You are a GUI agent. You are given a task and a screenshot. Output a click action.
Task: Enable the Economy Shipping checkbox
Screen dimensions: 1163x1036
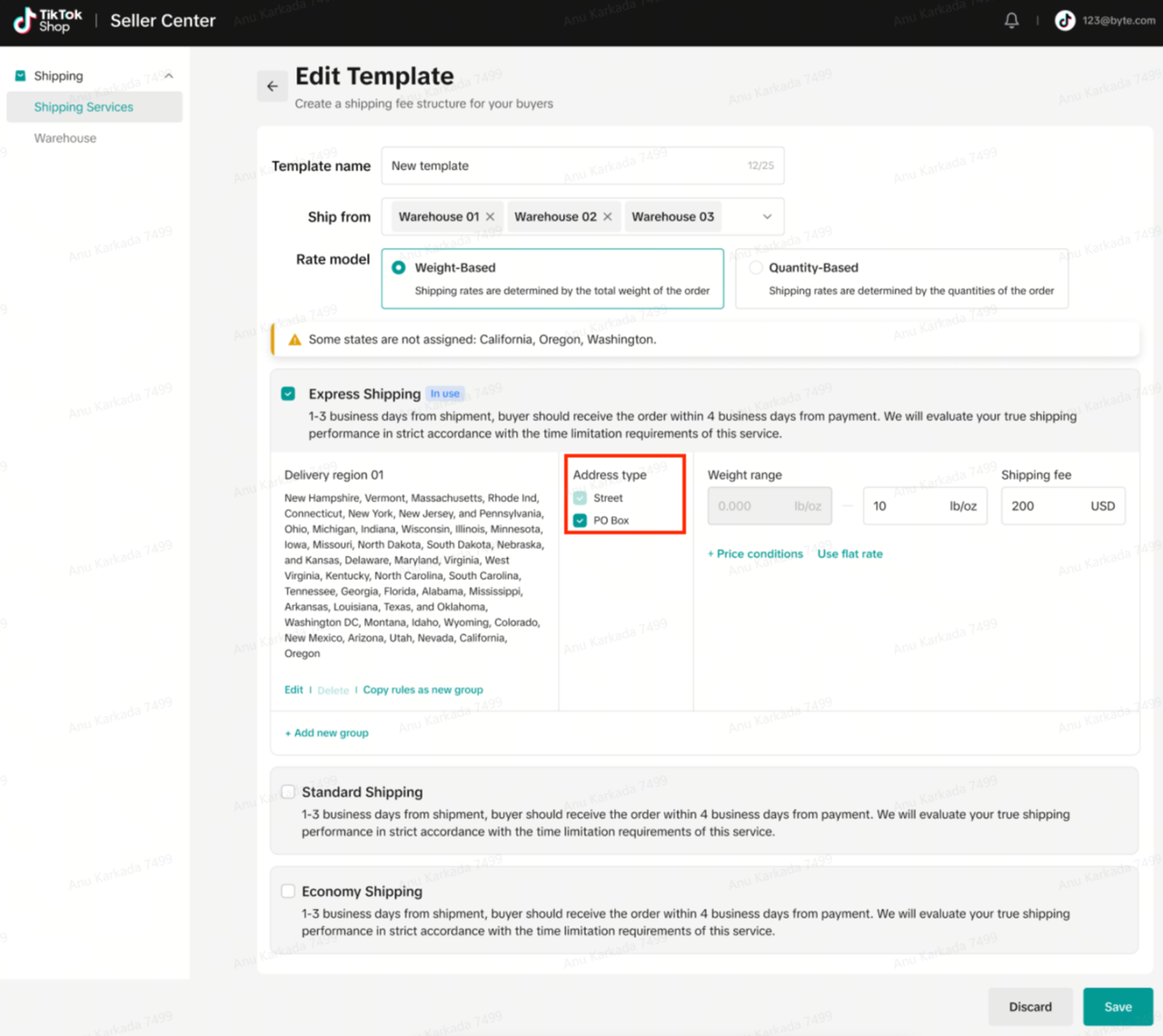pyautogui.click(x=288, y=892)
